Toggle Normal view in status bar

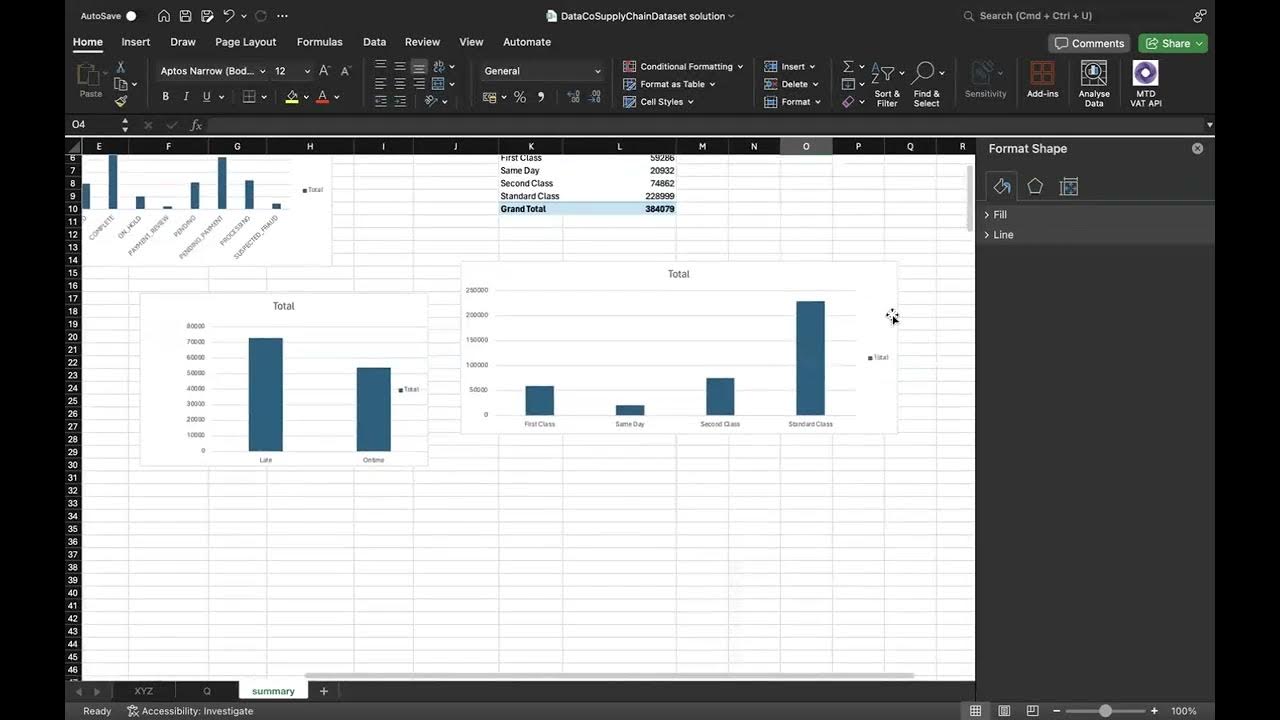click(975, 711)
